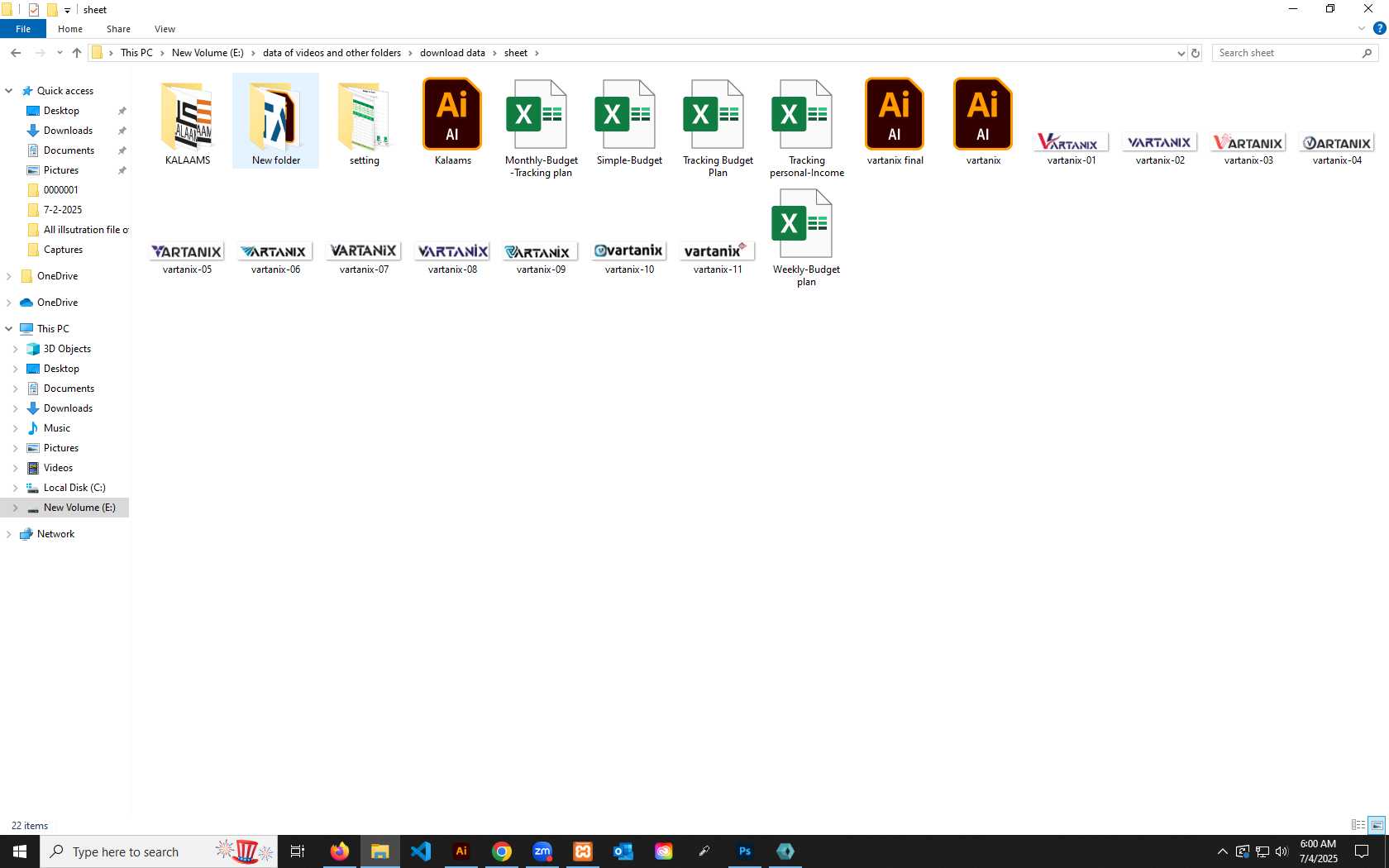This screenshot has height=868, width=1389.
Task: Select vartanix-08 image thumbnail
Action: (453, 252)
